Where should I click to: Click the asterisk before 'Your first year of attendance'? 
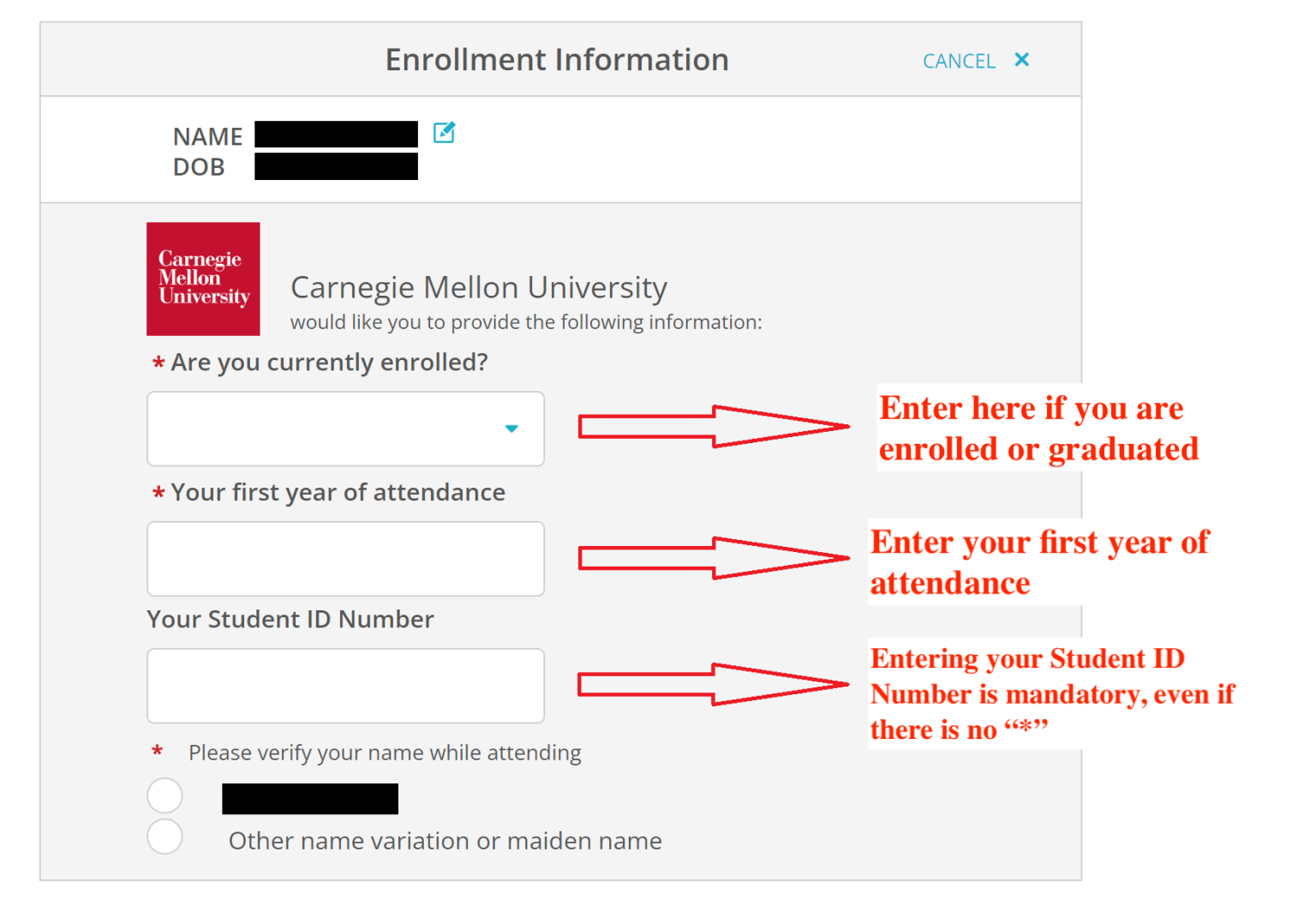(158, 493)
